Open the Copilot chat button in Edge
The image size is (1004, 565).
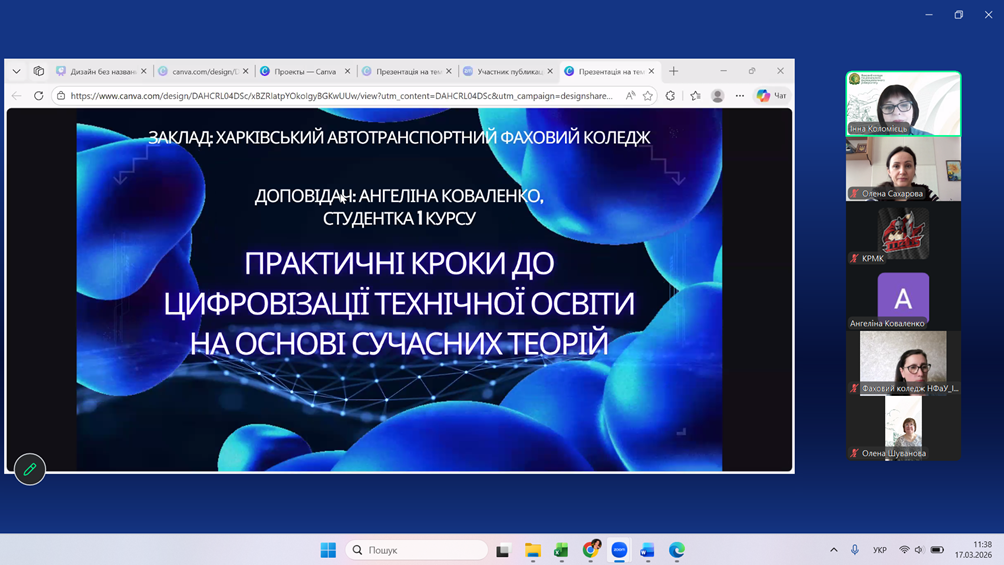point(771,96)
